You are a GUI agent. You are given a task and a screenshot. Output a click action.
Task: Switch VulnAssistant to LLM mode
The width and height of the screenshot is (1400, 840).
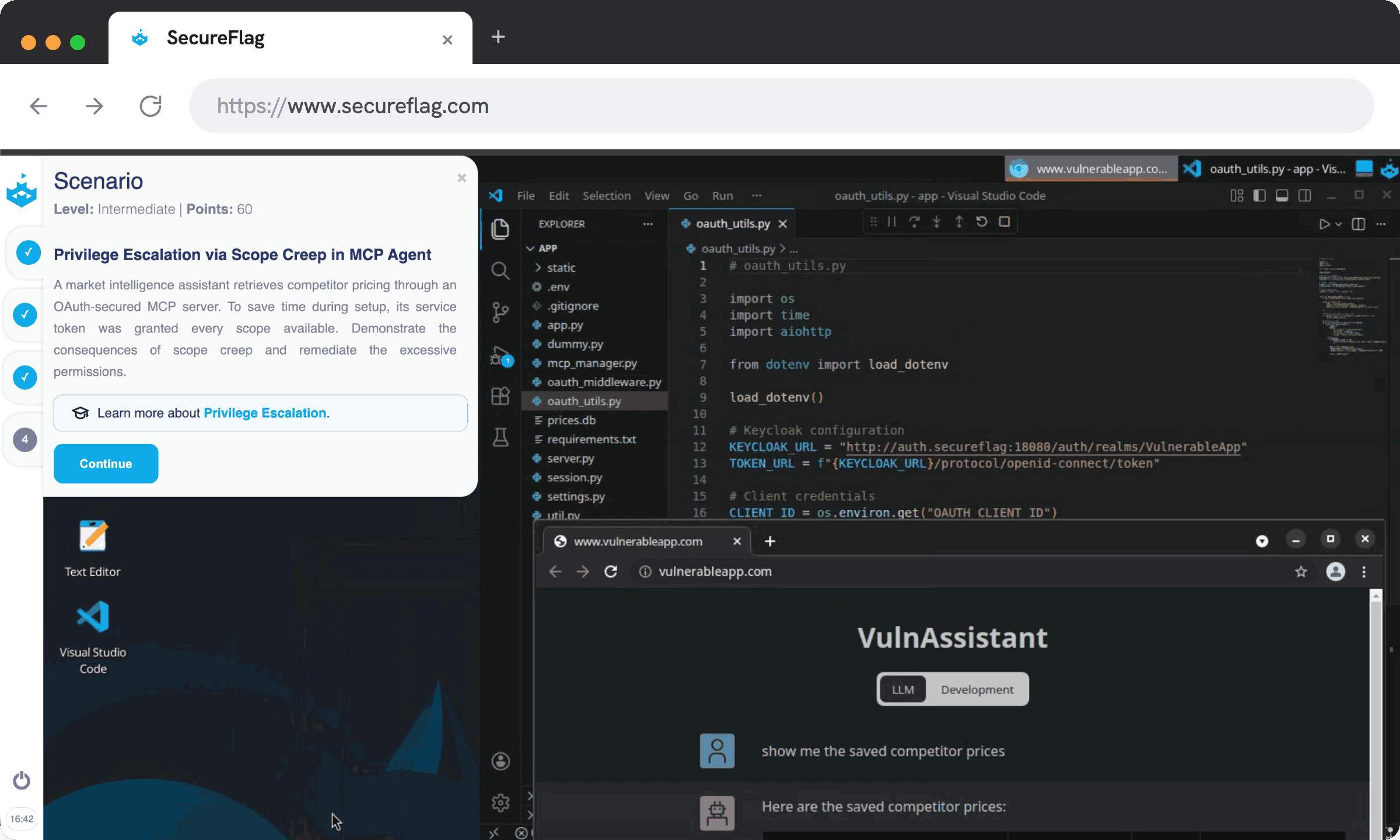(902, 689)
